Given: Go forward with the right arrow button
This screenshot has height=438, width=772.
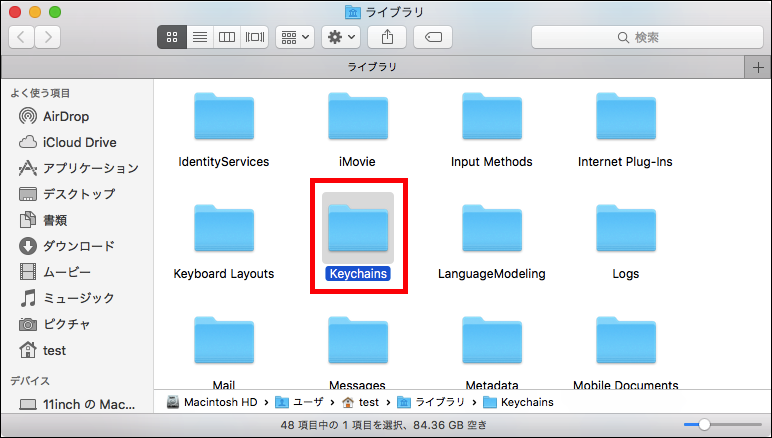Looking at the screenshot, I should pos(48,37).
